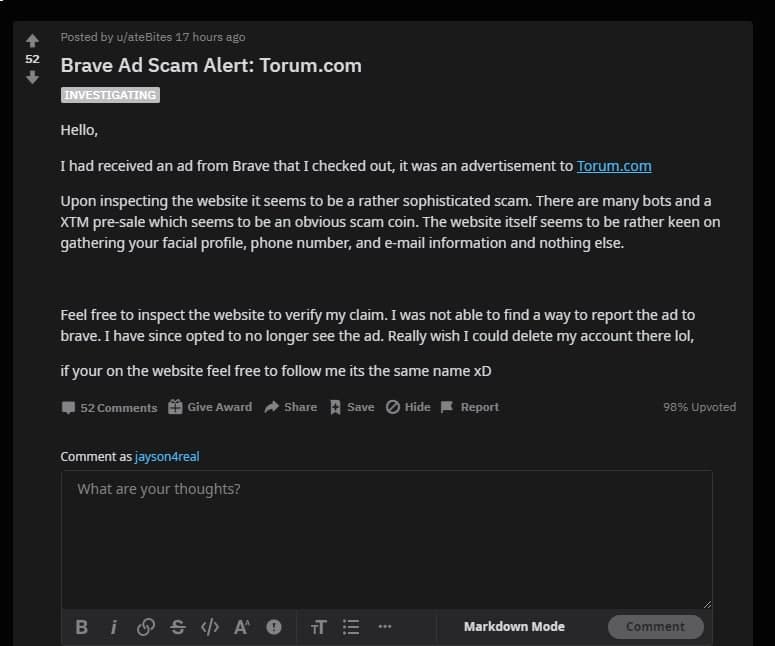Switch editor to Markdown Mode

point(514,626)
